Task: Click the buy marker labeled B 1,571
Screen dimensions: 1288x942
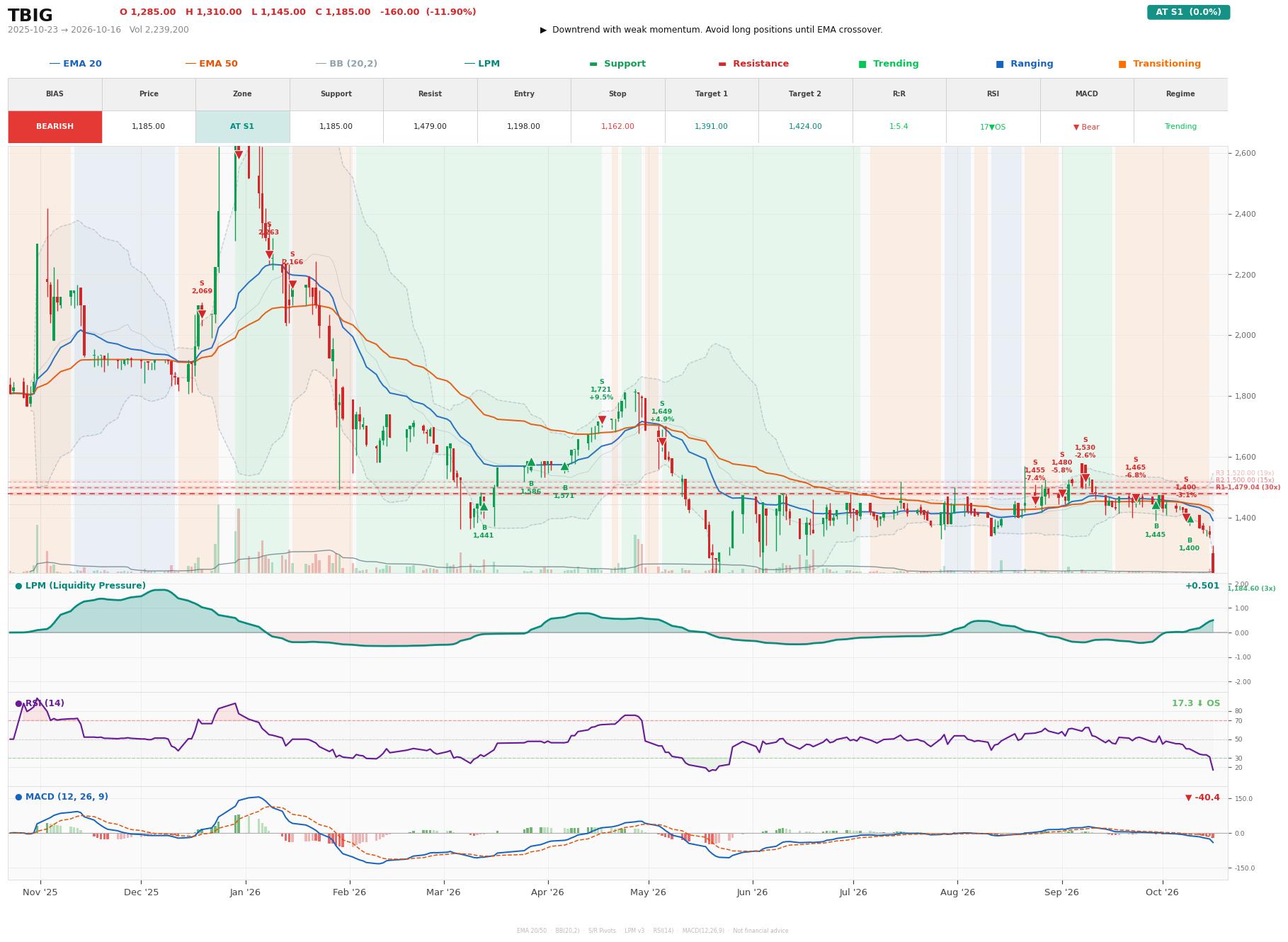Action: click(564, 467)
